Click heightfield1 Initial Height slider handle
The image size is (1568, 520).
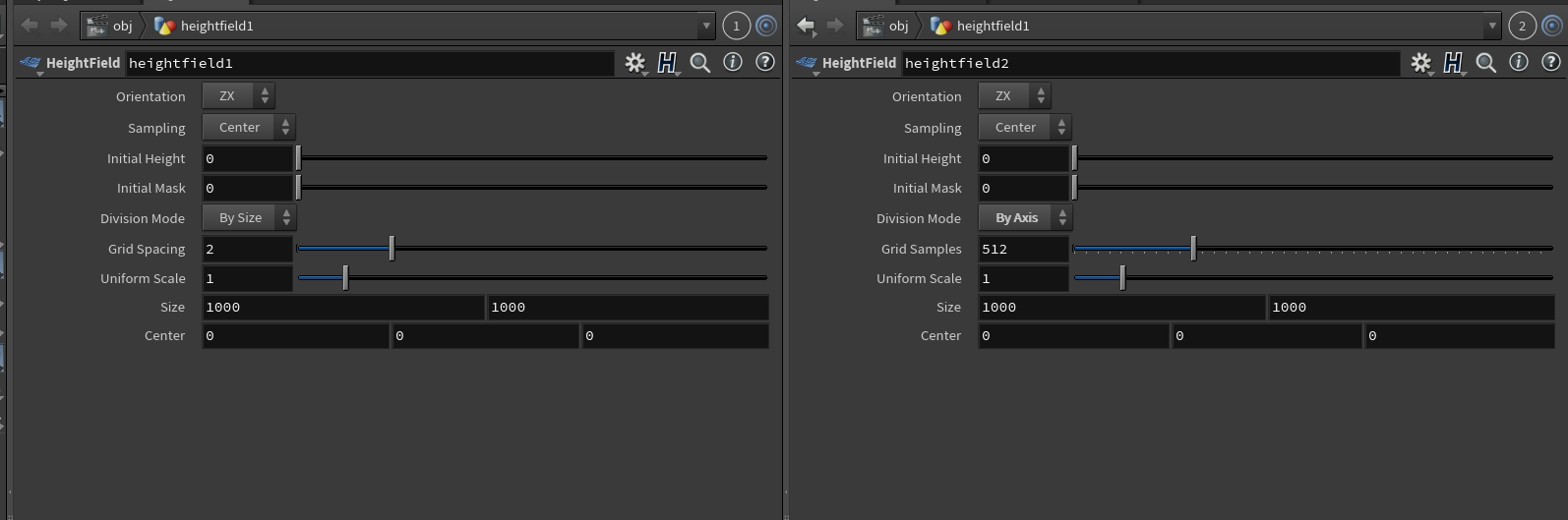(x=298, y=158)
